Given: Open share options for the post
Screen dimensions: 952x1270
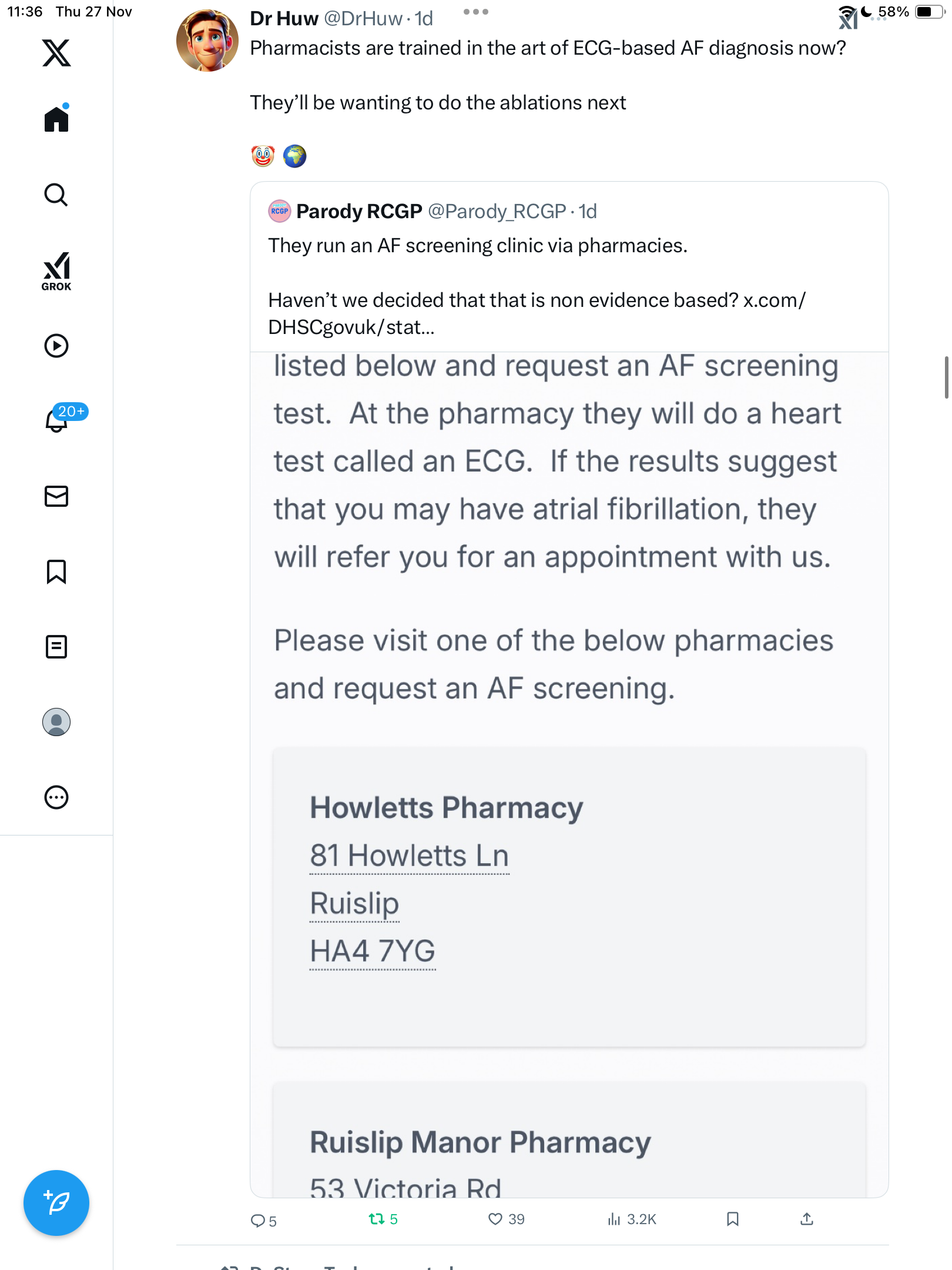Looking at the screenshot, I should point(807,1219).
